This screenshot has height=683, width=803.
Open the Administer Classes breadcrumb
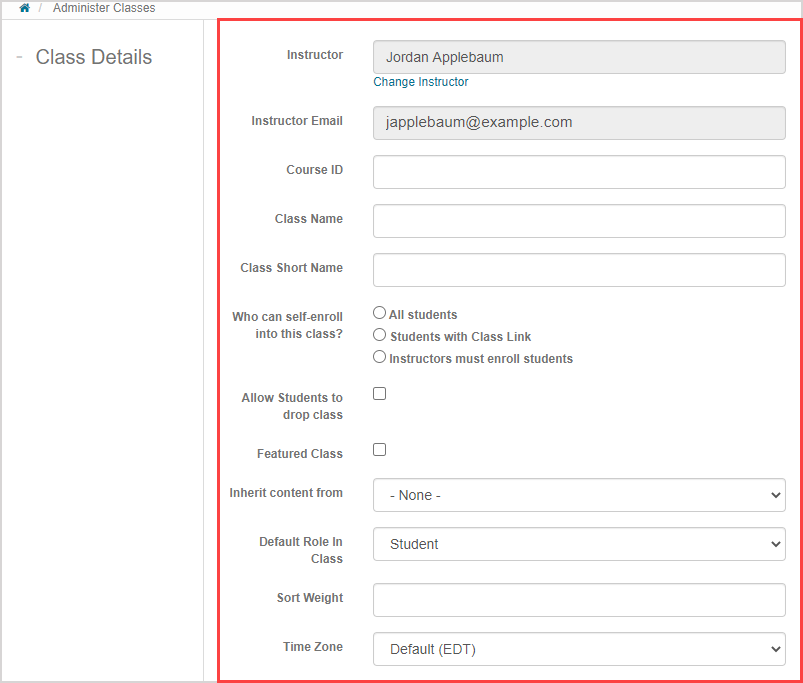104,8
